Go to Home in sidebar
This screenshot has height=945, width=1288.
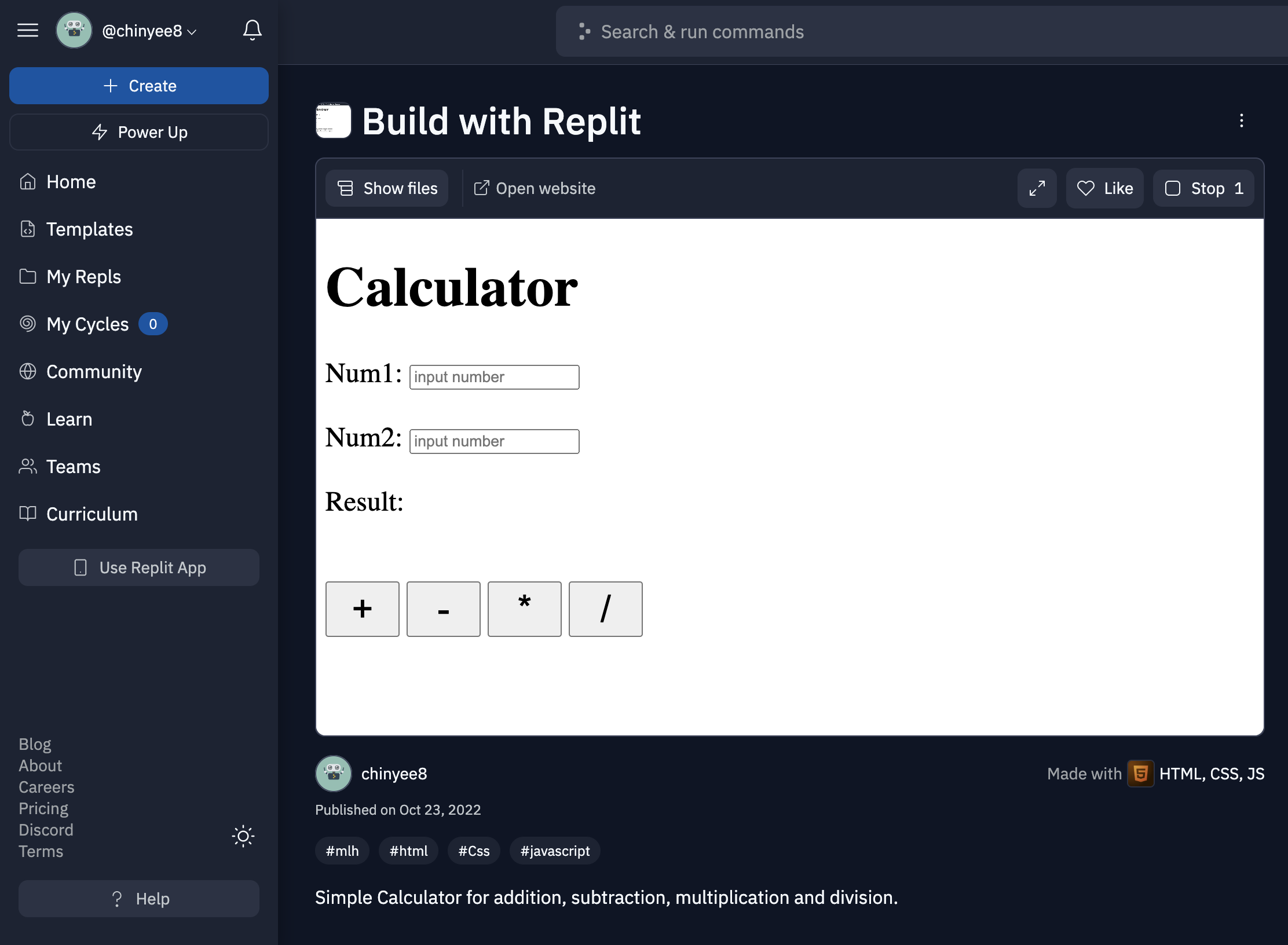point(71,182)
